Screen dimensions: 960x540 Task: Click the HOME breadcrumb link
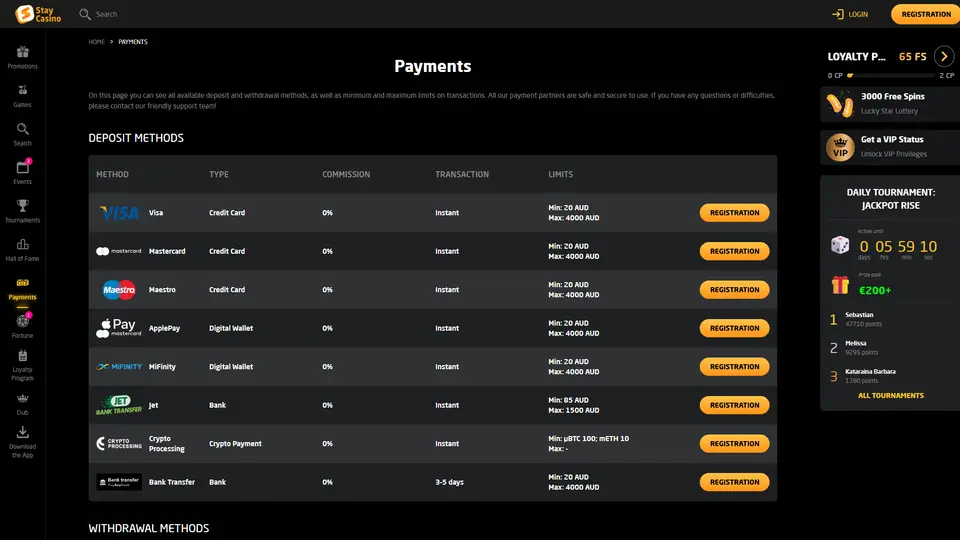[x=96, y=42]
